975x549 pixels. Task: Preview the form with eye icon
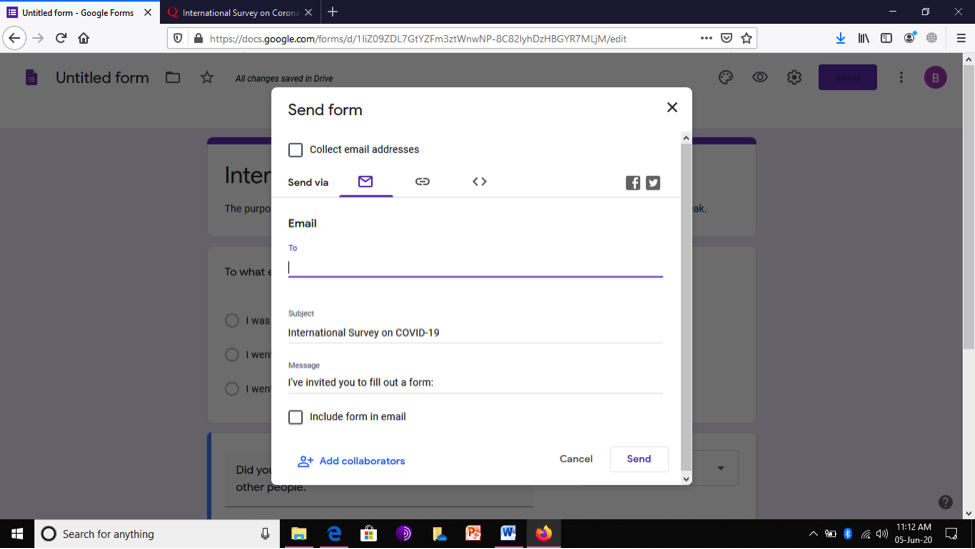[x=760, y=78]
